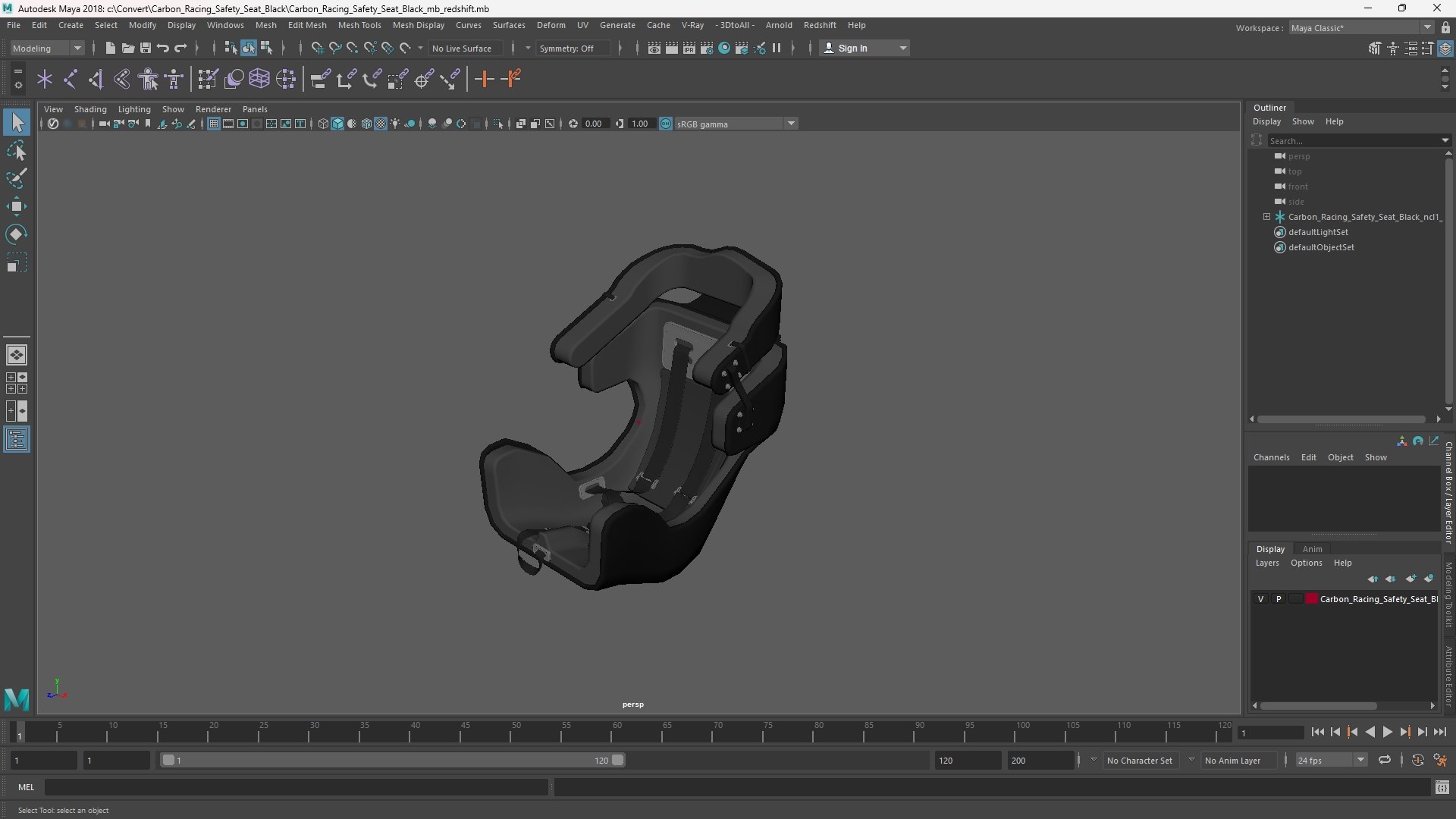Click the time range slider bar
The width and height of the screenshot is (1456, 819).
(x=392, y=760)
